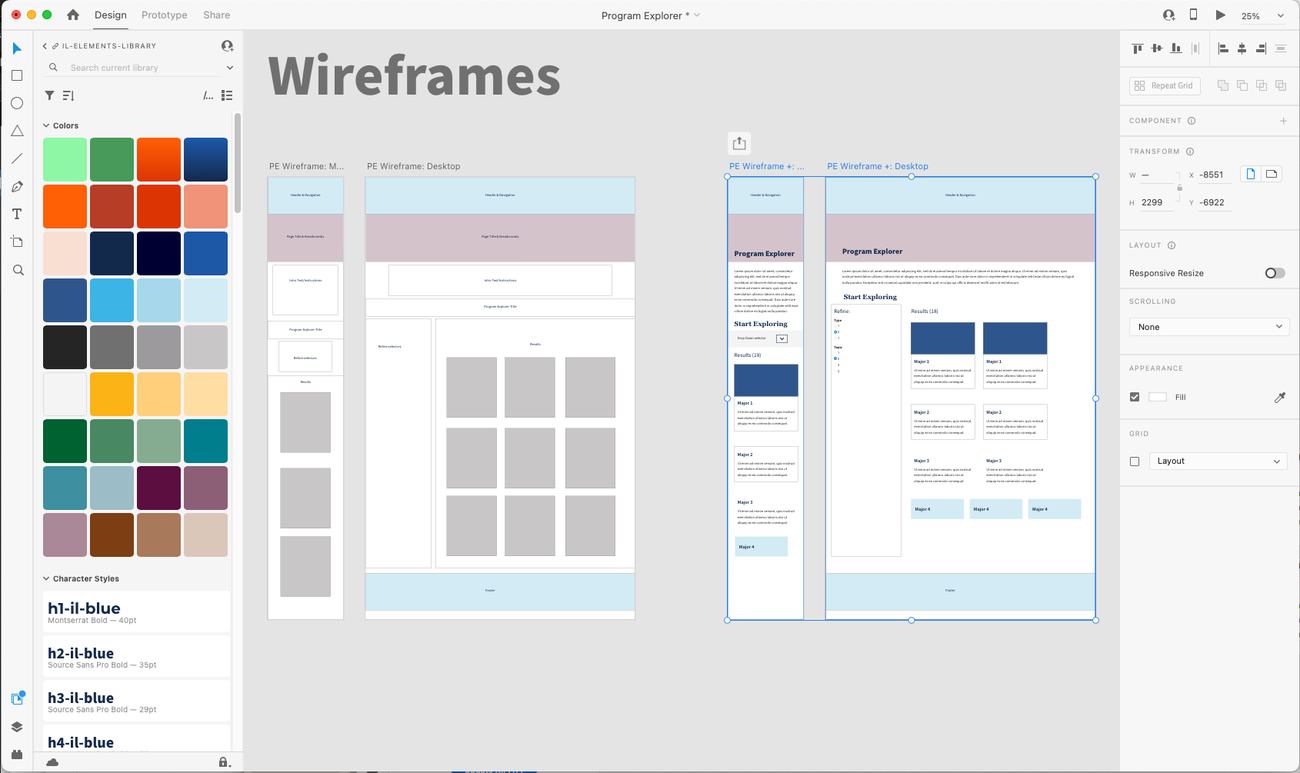
Task: Set artboard orientation to portrait
Action: (x=1250, y=174)
